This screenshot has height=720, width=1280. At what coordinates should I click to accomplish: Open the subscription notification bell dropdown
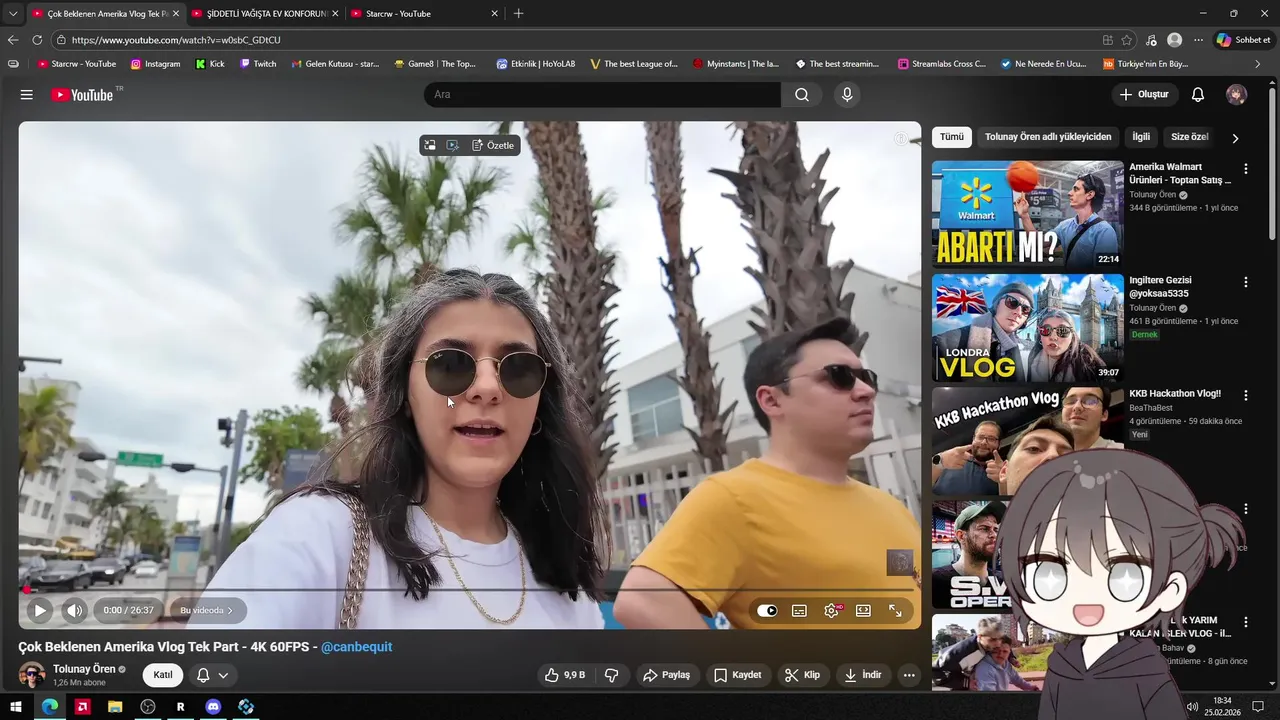pyautogui.click(x=212, y=675)
